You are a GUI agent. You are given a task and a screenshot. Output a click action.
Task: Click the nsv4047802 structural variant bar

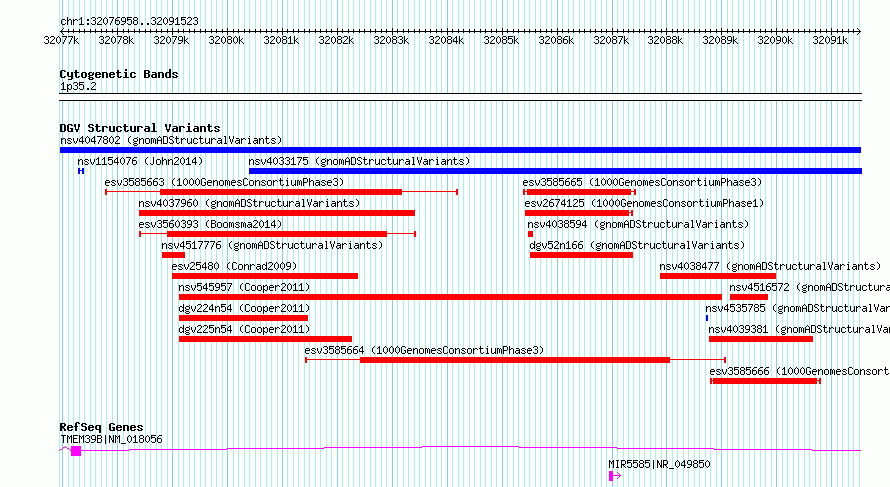[x=460, y=150]
